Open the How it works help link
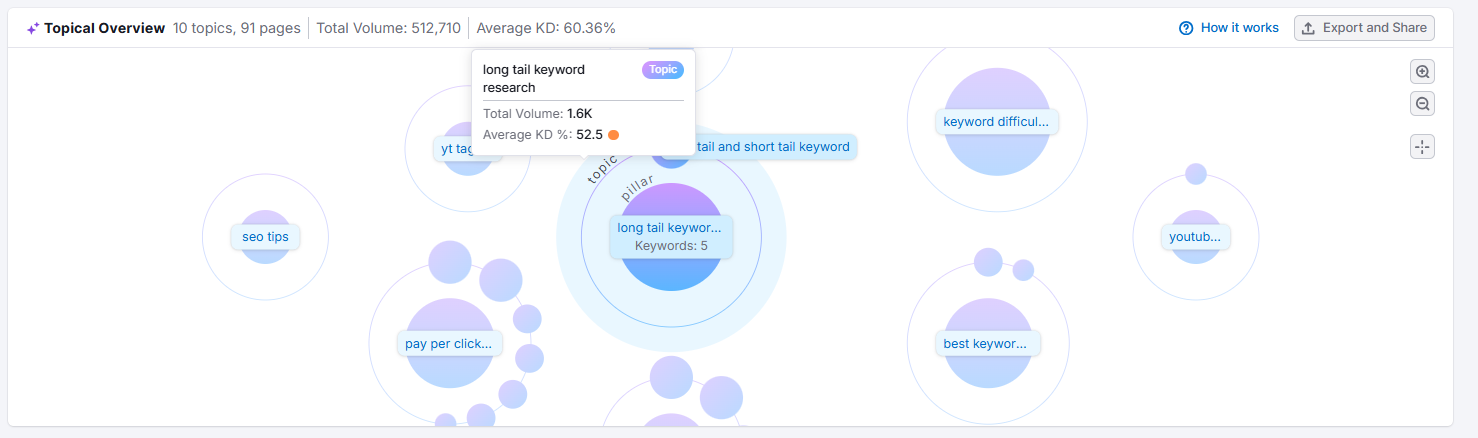This screenshot has width=1478, height=438. [x=1229, y=28]
